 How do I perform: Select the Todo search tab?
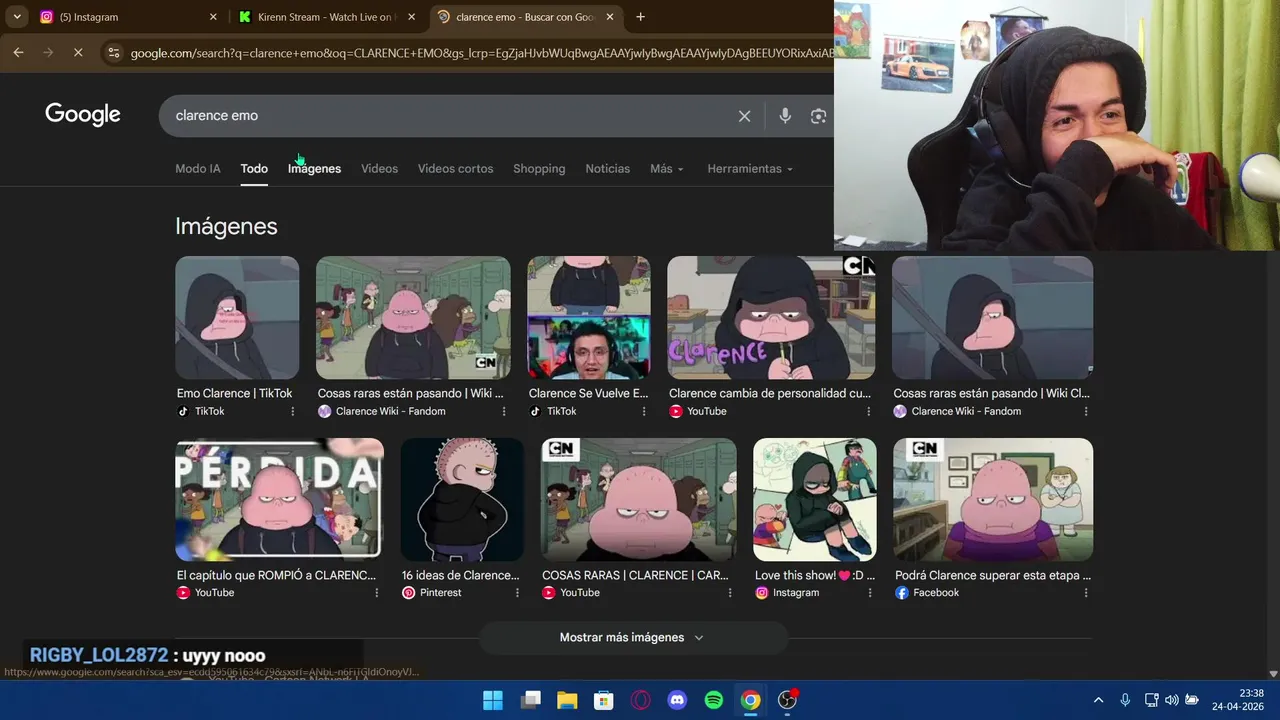click(x=254, y=169)
